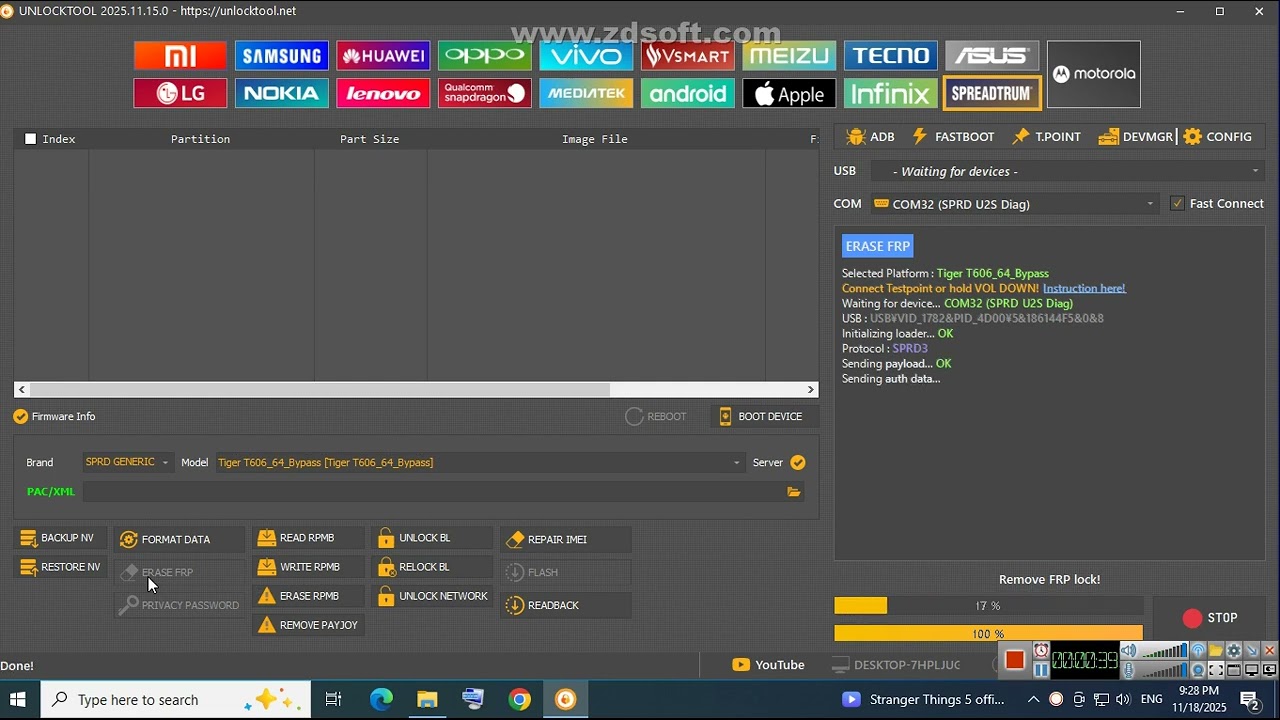Viewport: 1280px width, 720px height.
Task: Select the Xiaomi MI brand logo
Action: (x=180, y=56)
